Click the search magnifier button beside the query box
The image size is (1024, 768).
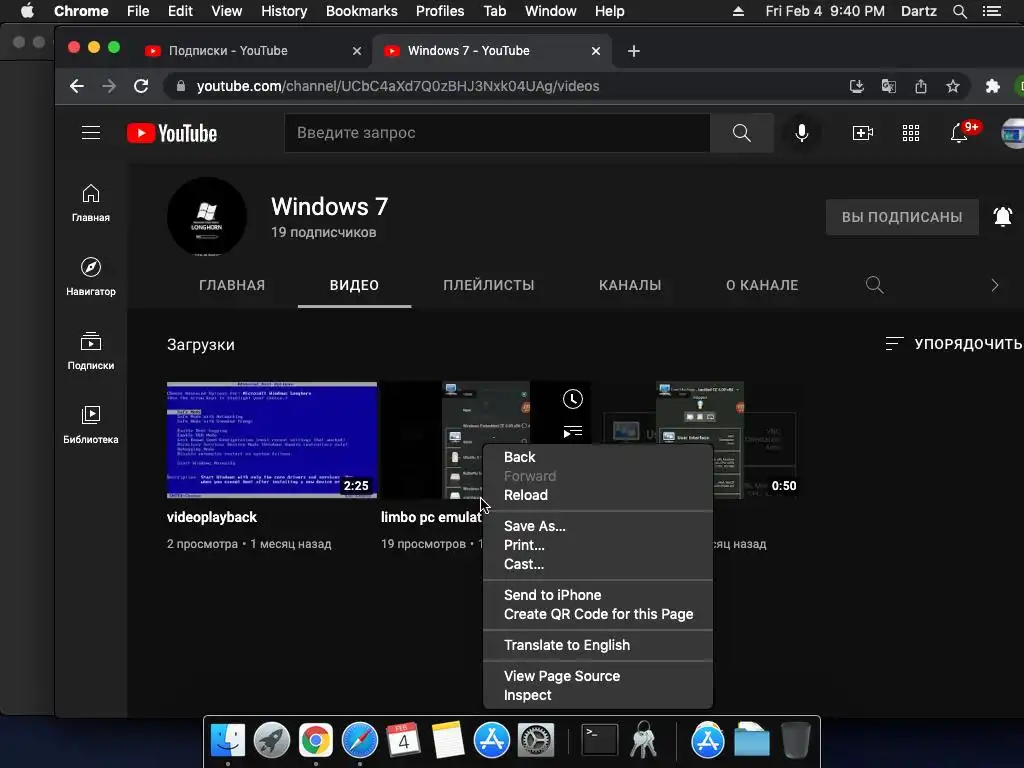pos(742,133)
